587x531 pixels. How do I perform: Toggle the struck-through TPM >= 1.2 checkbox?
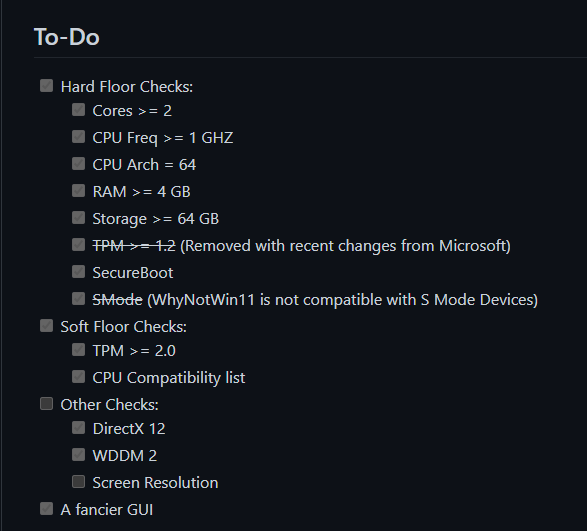pyautogui.click(x=78, y=245)
